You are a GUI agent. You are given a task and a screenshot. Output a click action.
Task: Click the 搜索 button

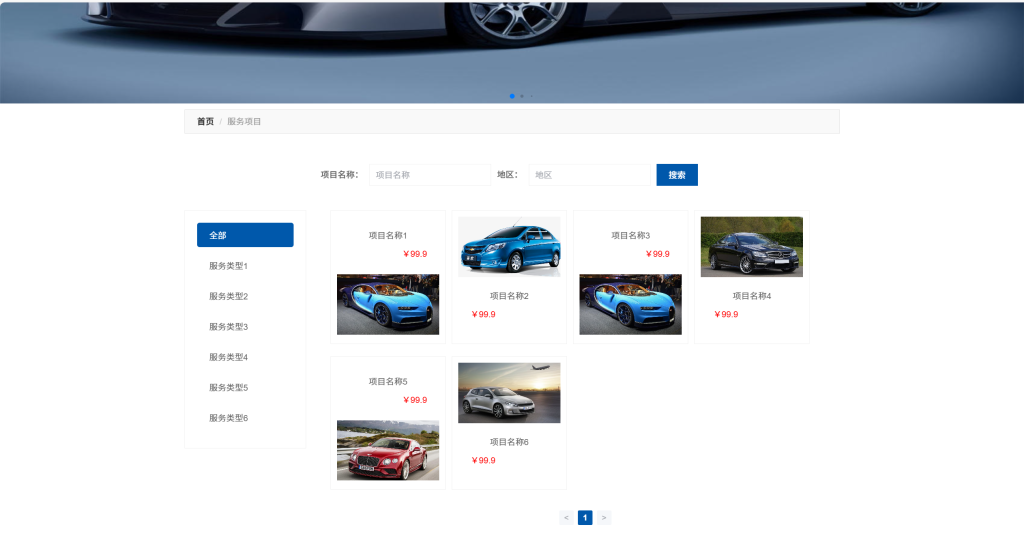(x=677, y=175)
